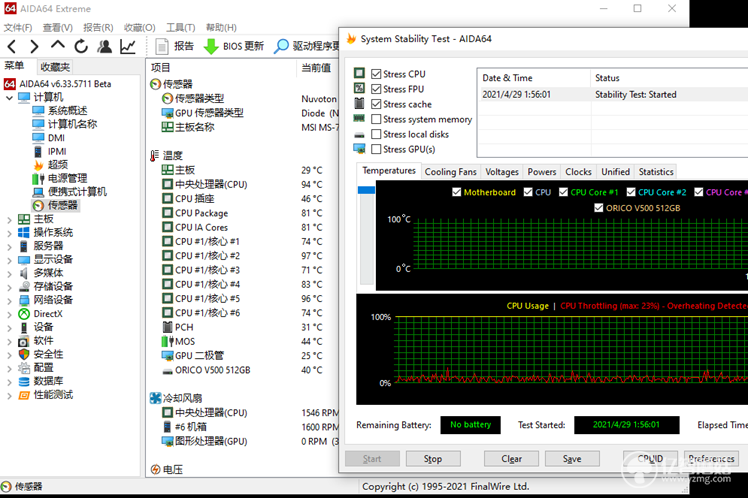Click the up-level arrow toolbar icon
This screenshot has width=748, height=498.
[x=58, y=45]
